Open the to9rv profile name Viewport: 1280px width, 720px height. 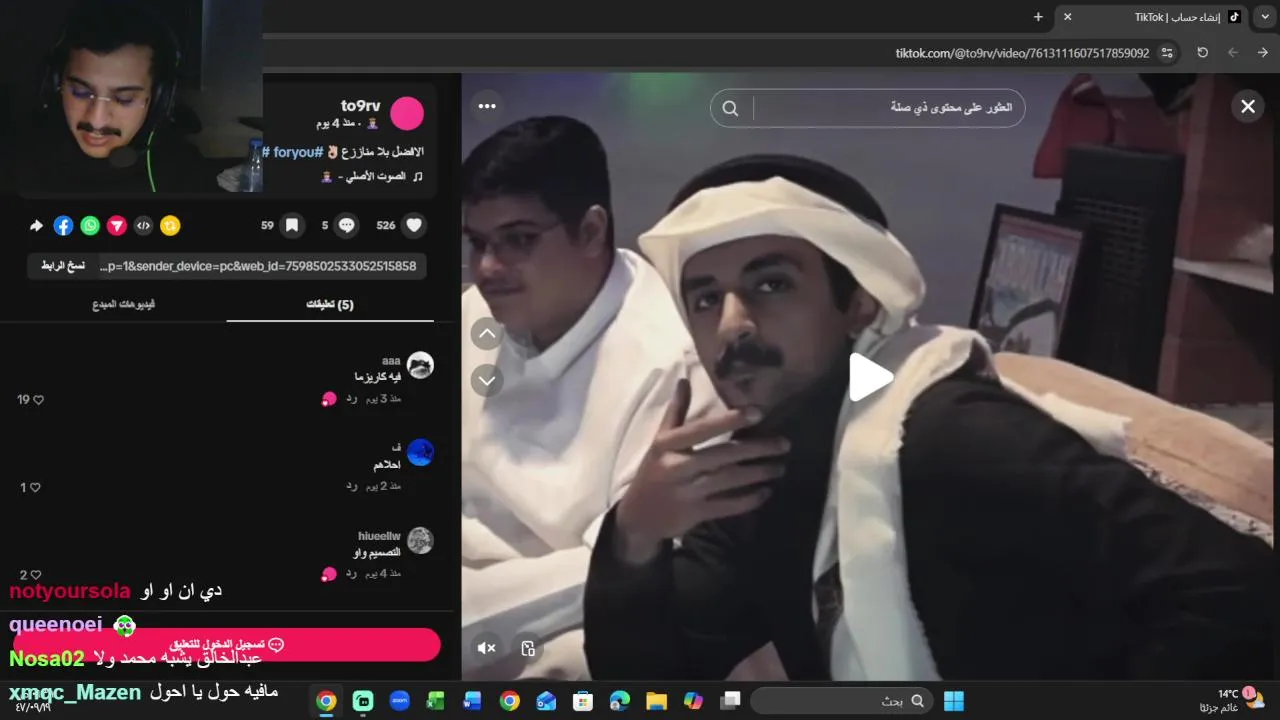(361, 106)
